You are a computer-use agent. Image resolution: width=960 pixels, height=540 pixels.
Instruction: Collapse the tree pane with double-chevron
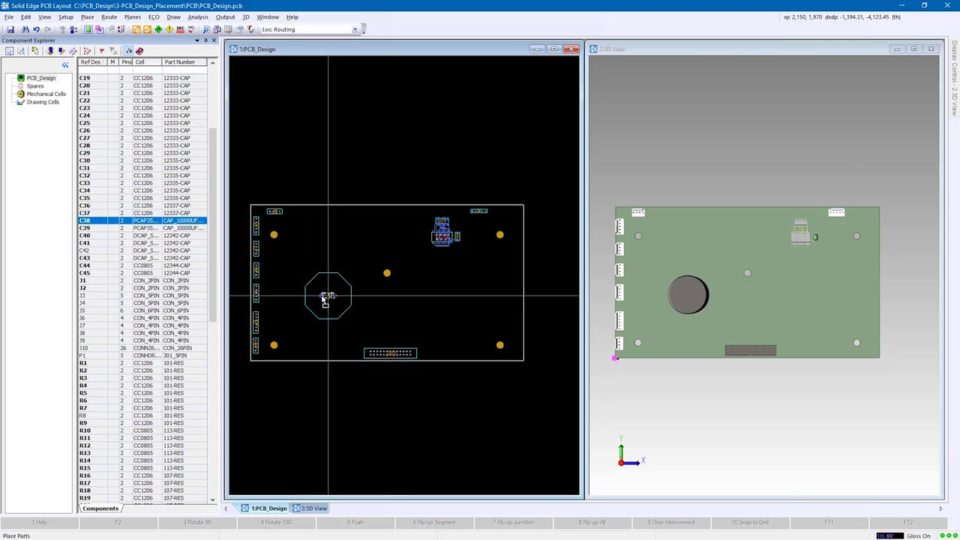tap(65, 64)
